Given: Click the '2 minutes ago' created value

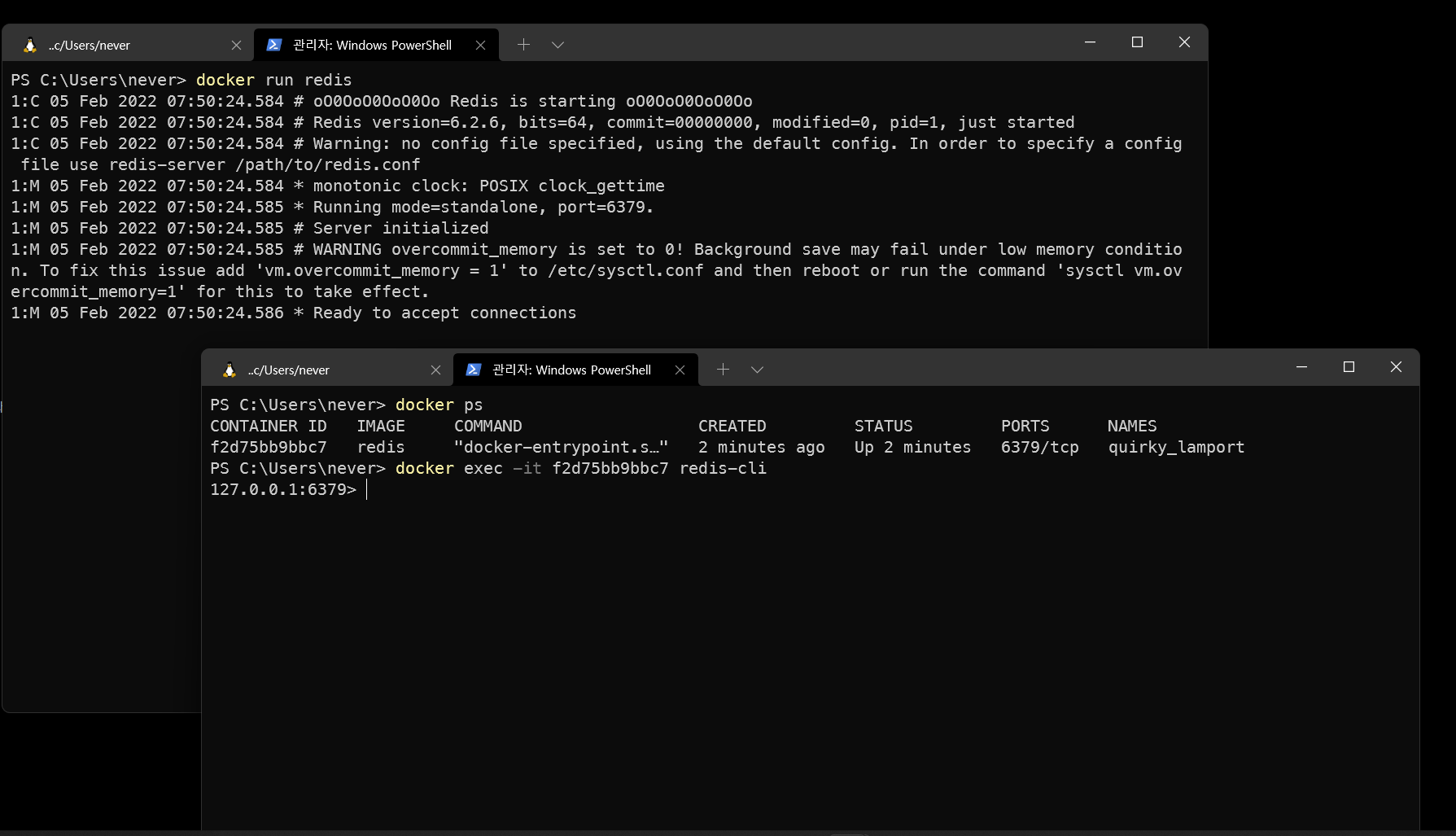Looking at the screenshot, I should [x=762, y=447].
